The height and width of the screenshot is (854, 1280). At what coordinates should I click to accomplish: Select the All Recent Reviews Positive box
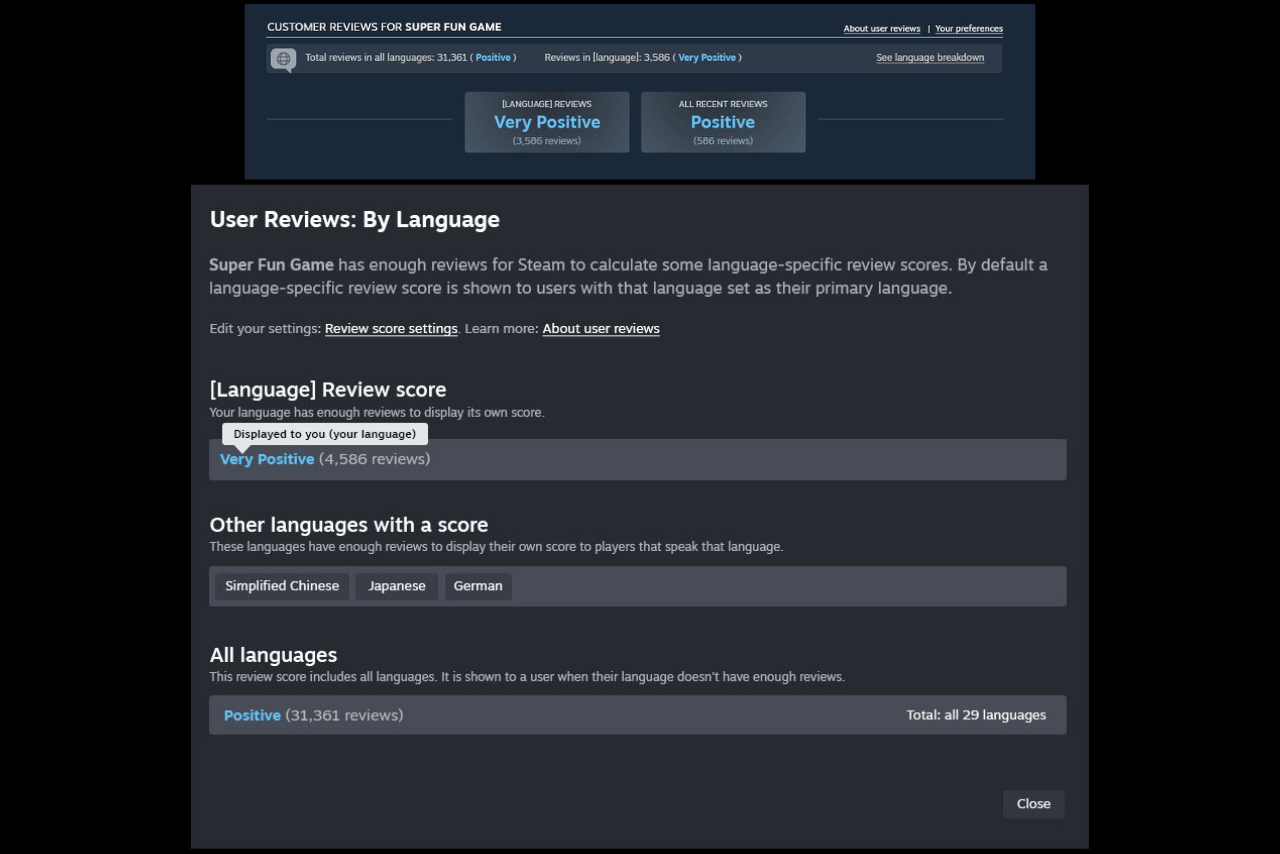723,122
